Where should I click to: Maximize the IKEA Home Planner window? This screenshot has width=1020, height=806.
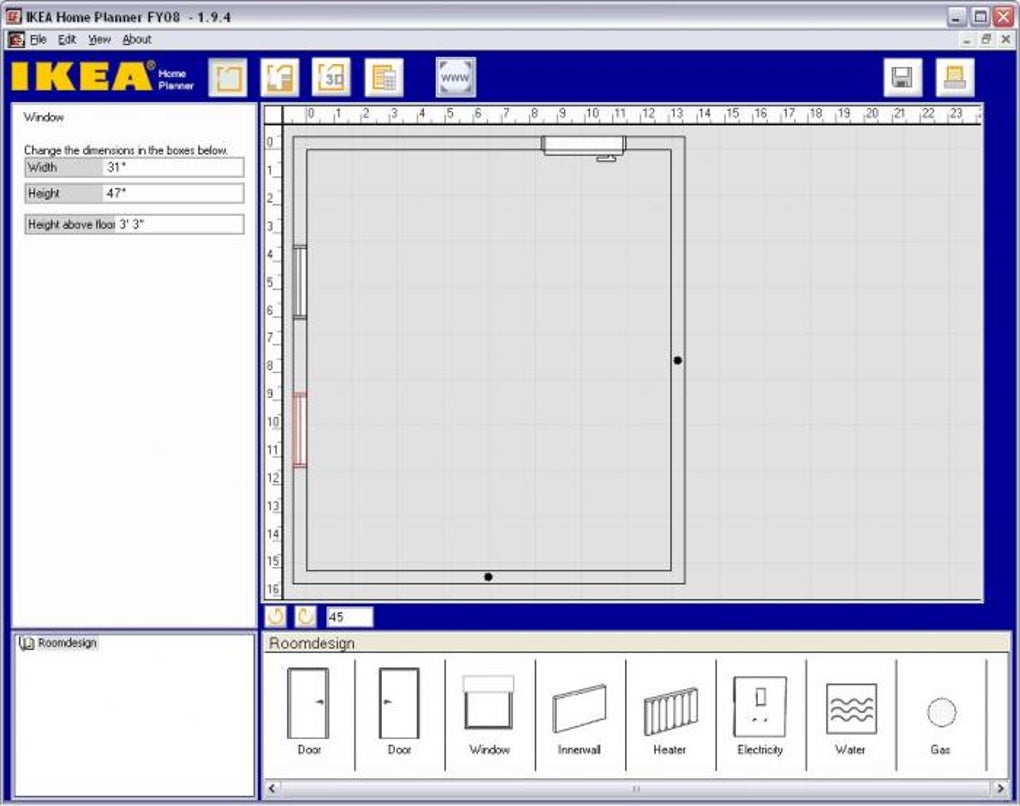click(980, 17)
